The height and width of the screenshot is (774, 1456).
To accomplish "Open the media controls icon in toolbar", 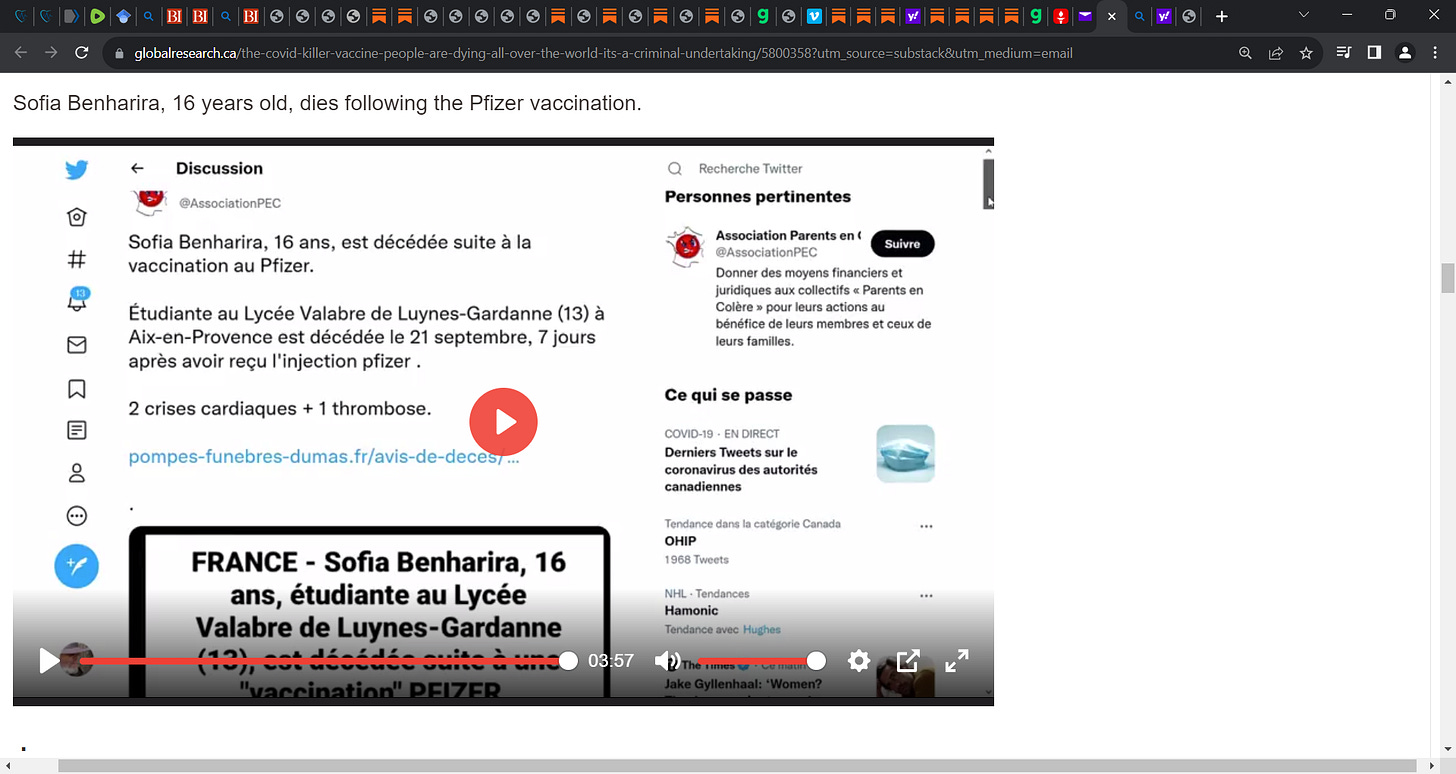I will 1344,53.
